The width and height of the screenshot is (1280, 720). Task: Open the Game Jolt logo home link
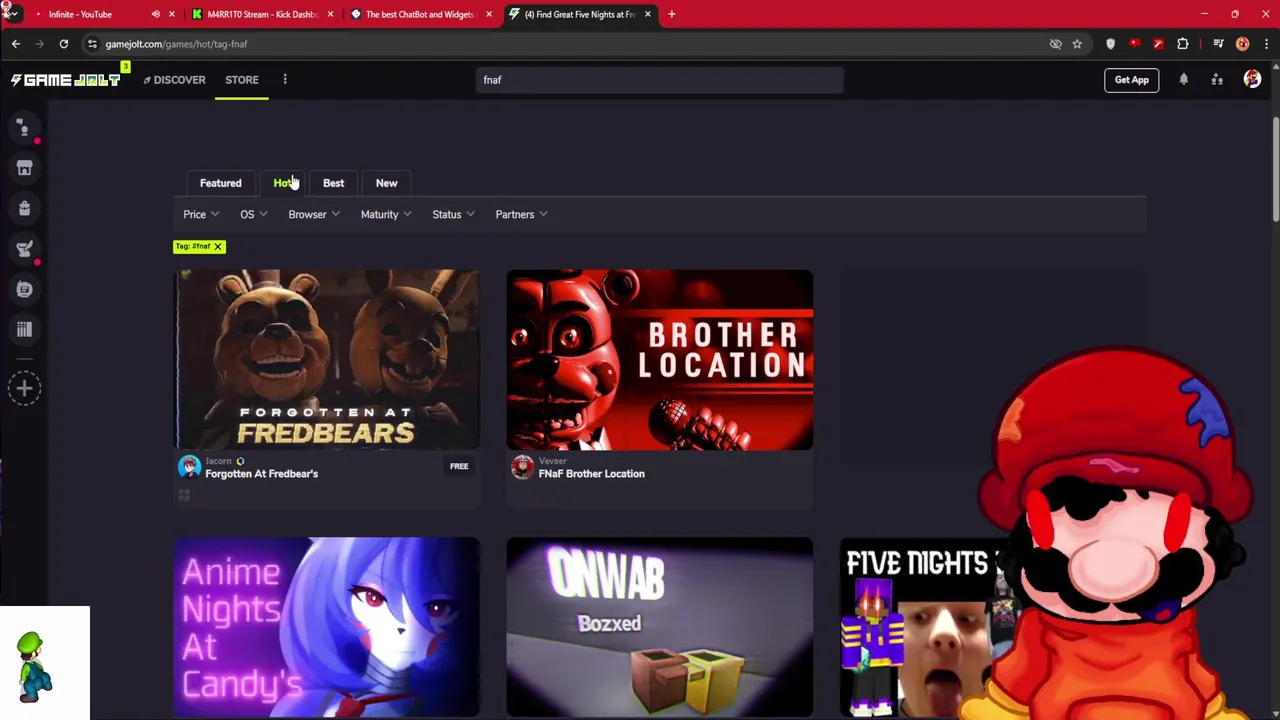click(66, 80)
